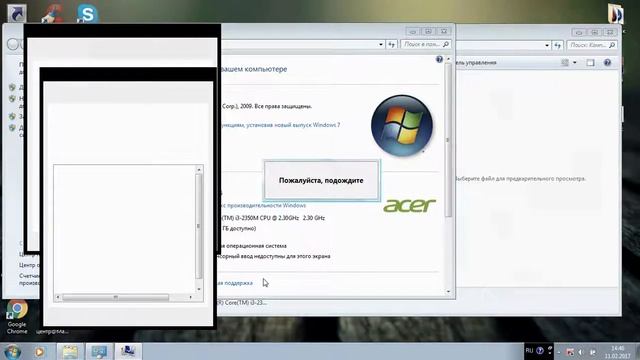Refresh the address bar in System window
640x360 pixels.
391,44
